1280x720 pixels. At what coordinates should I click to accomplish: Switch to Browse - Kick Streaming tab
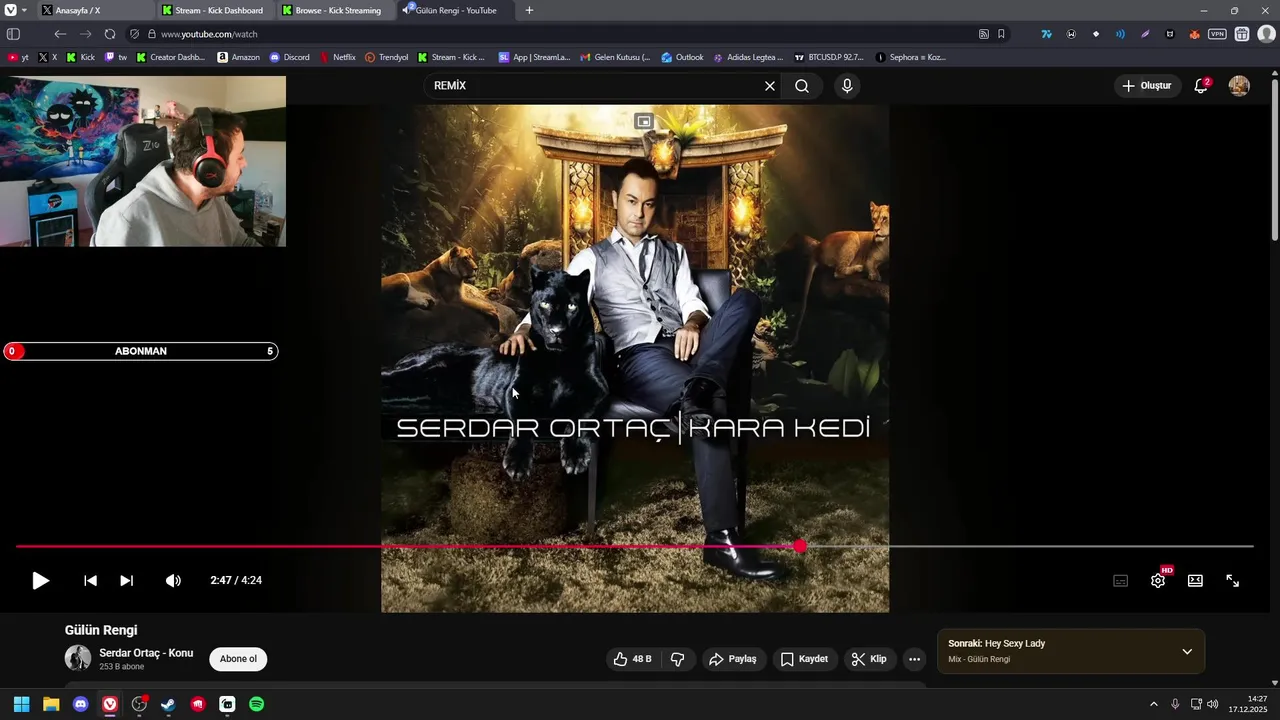333,10
